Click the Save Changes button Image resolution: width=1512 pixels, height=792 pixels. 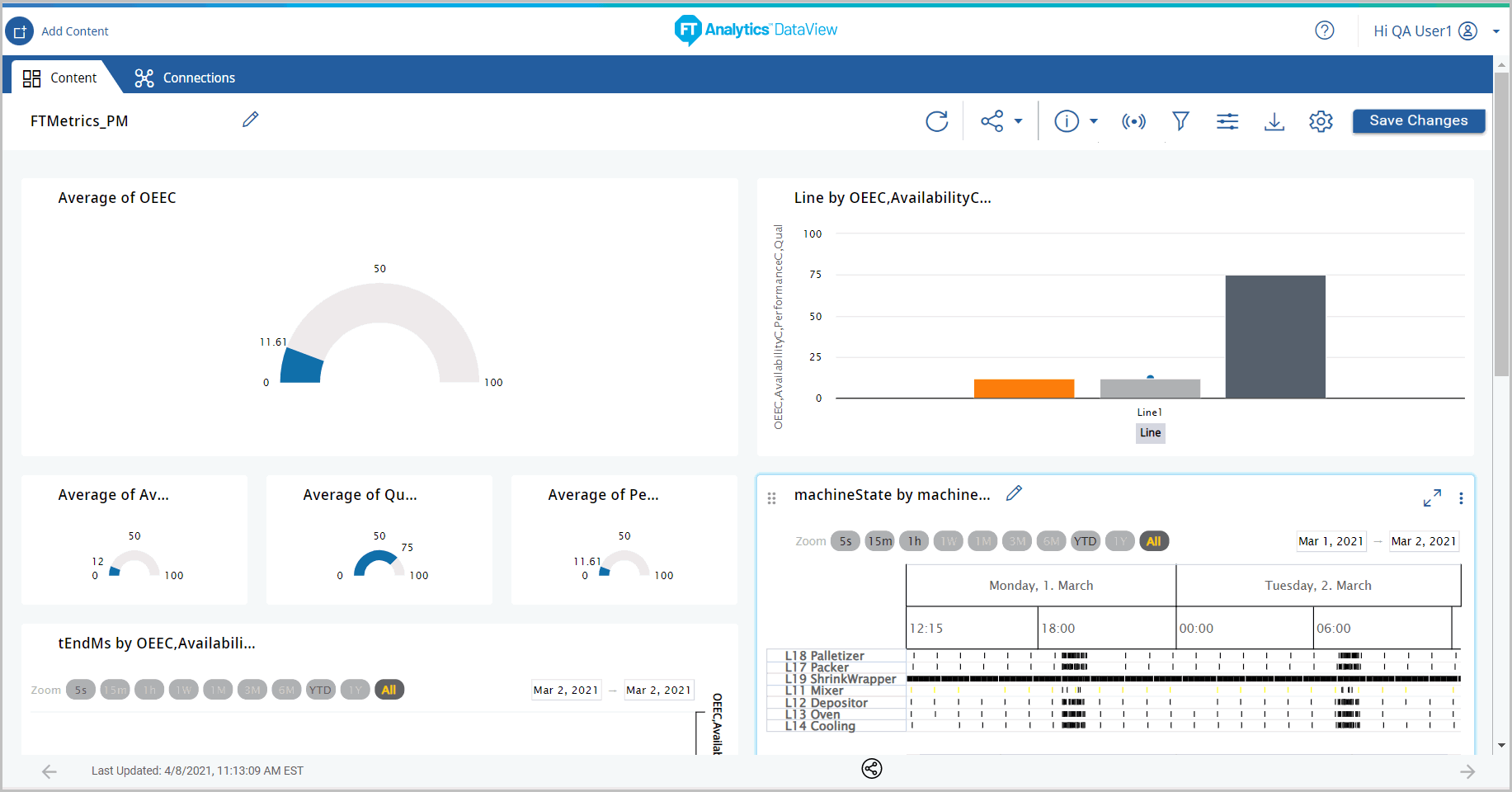(1418, 120)
